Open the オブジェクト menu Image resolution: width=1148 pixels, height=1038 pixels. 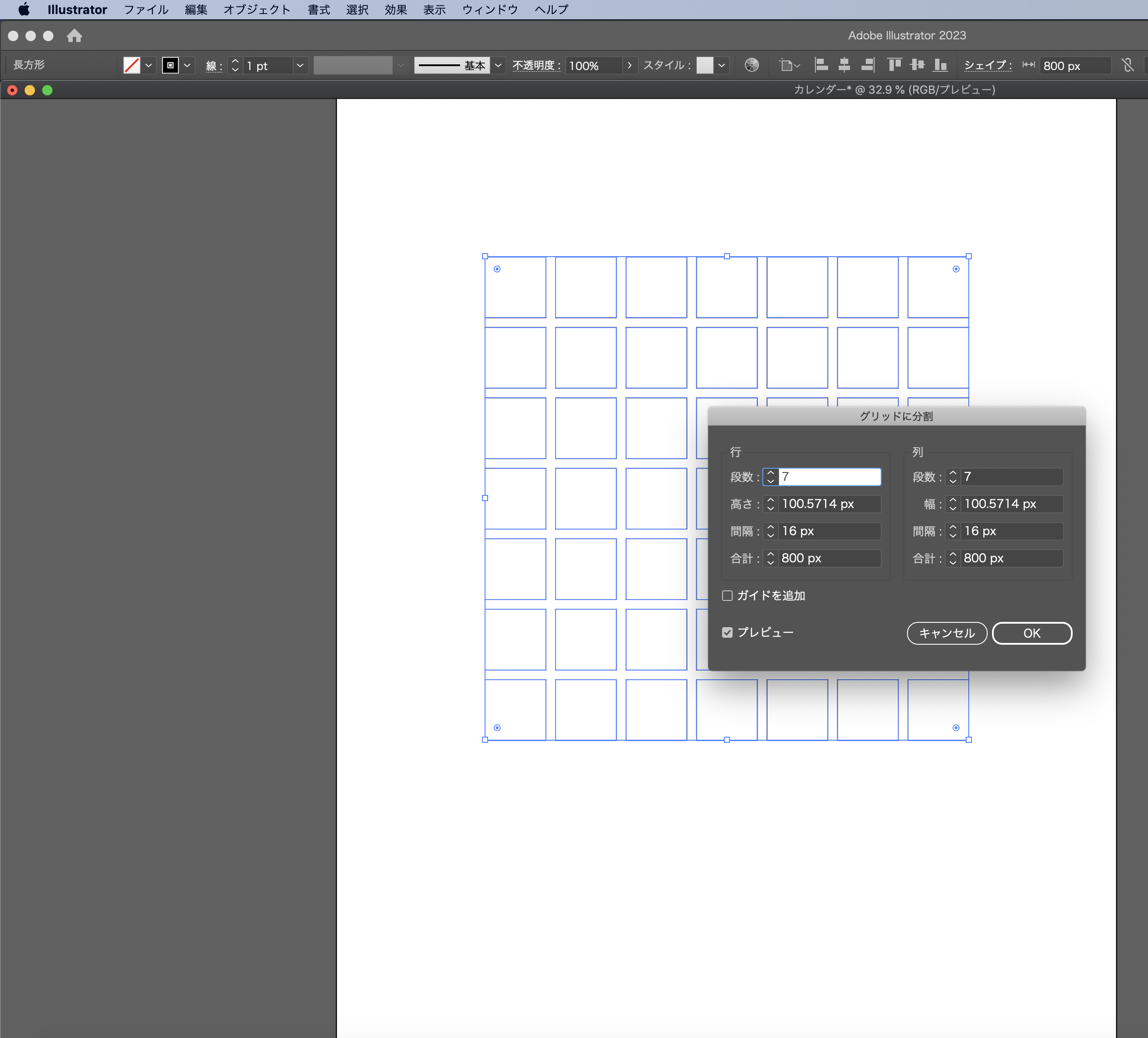(257, 10)
